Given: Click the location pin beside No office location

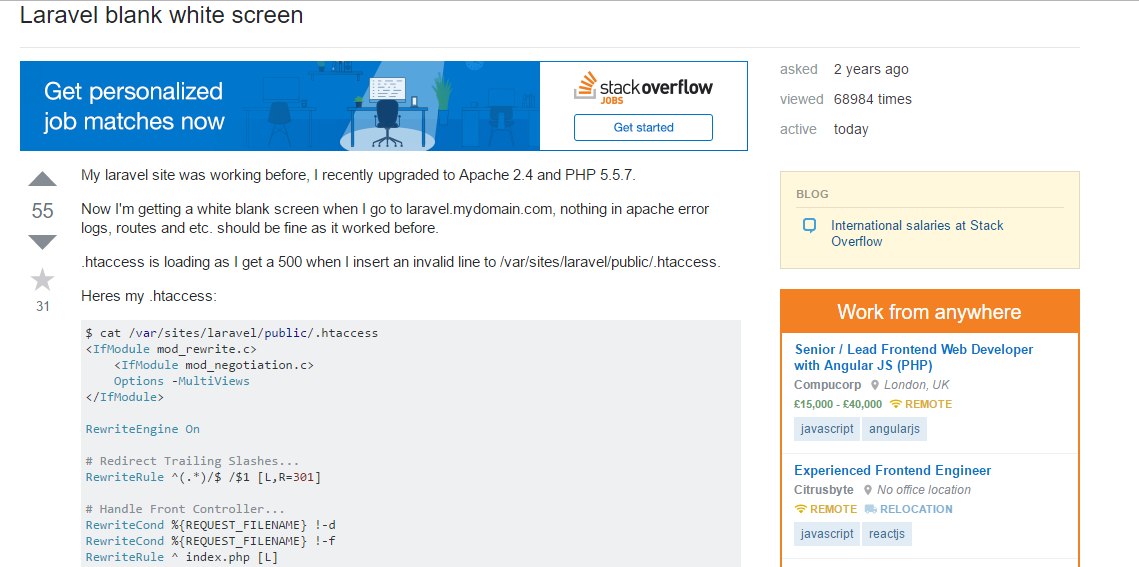Looking at the screenshot, I should click(x=867, y=490).
